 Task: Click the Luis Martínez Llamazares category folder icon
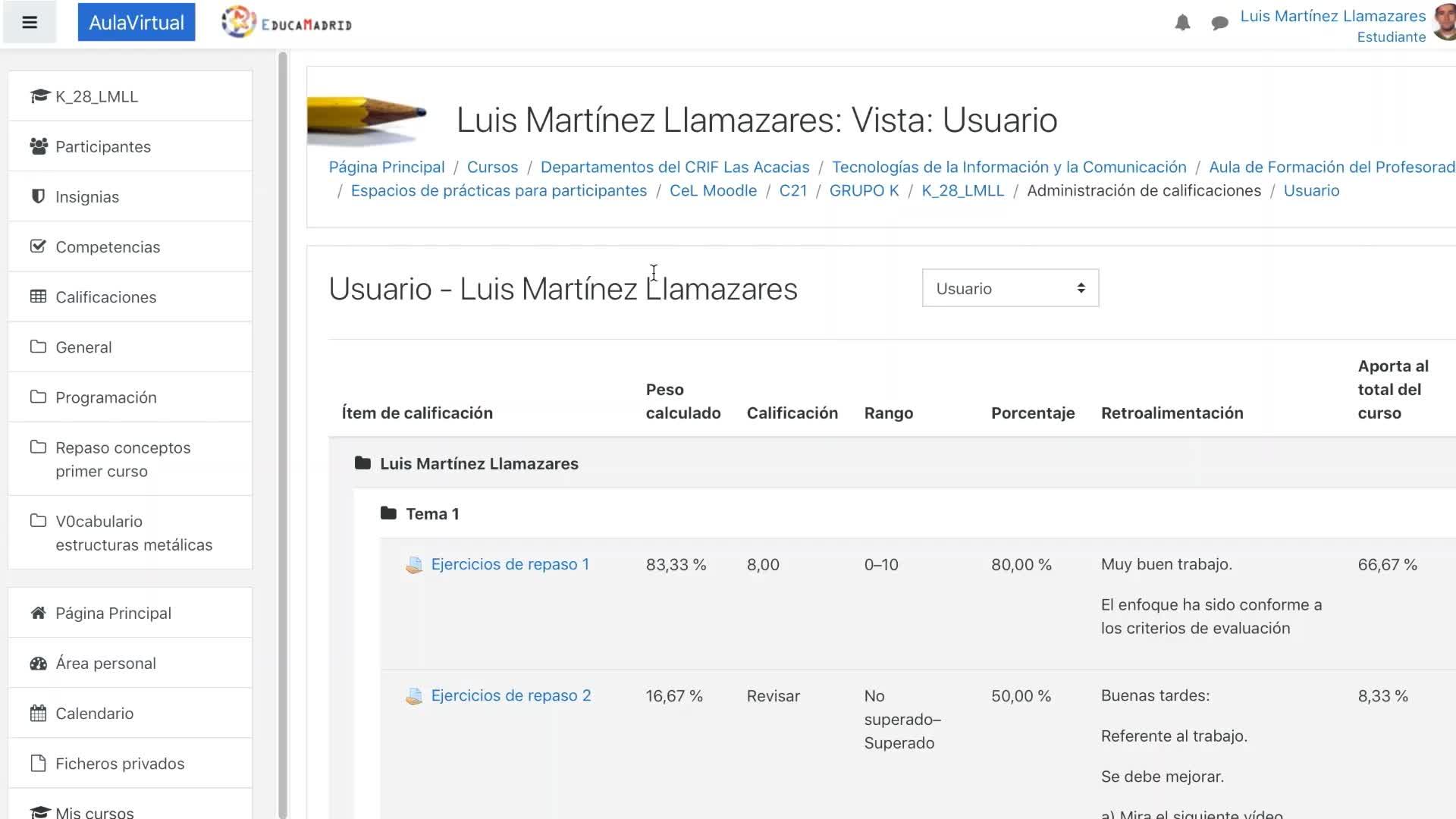point(362,463)
